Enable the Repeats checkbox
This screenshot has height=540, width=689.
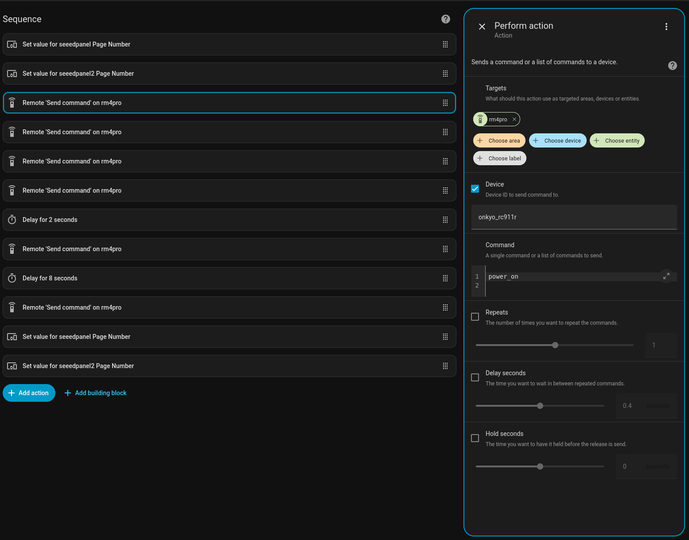(x=475, y=317)
